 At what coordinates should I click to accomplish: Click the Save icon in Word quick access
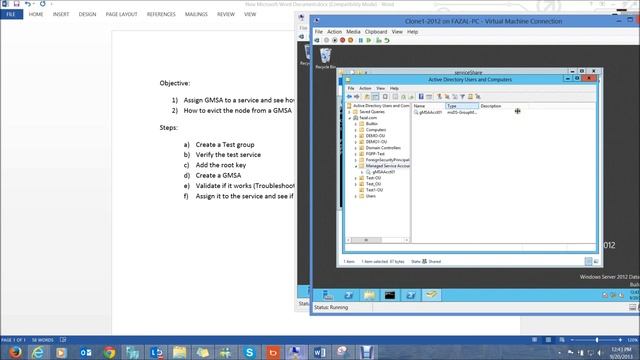pyautogui.click(x=17, y=4)
